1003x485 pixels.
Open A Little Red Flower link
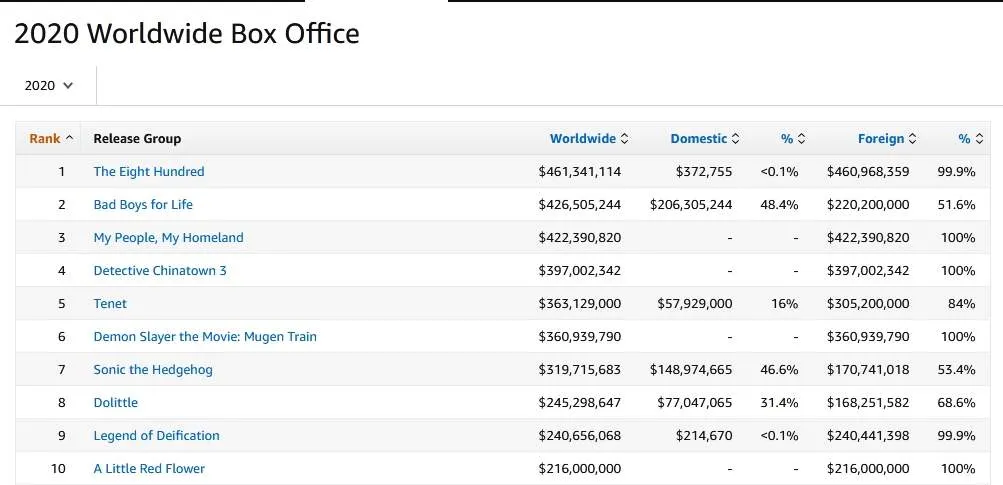click(x=149, y=469)
